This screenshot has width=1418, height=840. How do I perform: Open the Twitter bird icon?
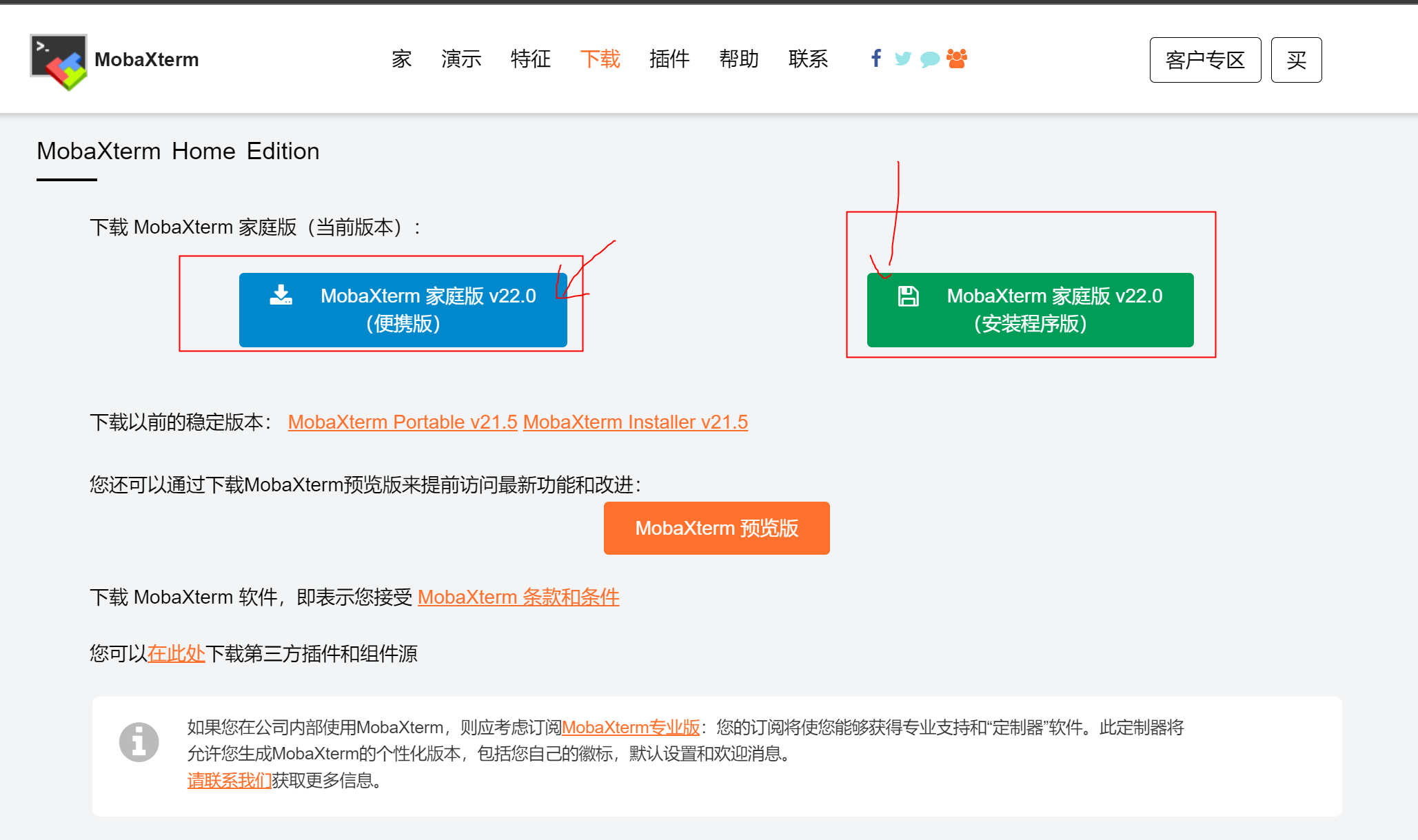902,59
